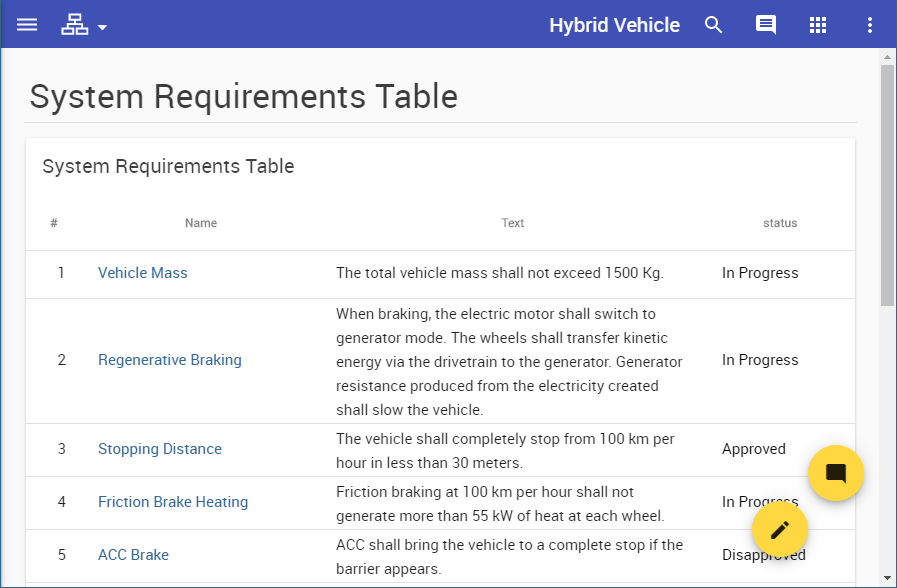Screen dimensions: 897x588
Task: Click the Name column header
Action: tap(201, 223)
